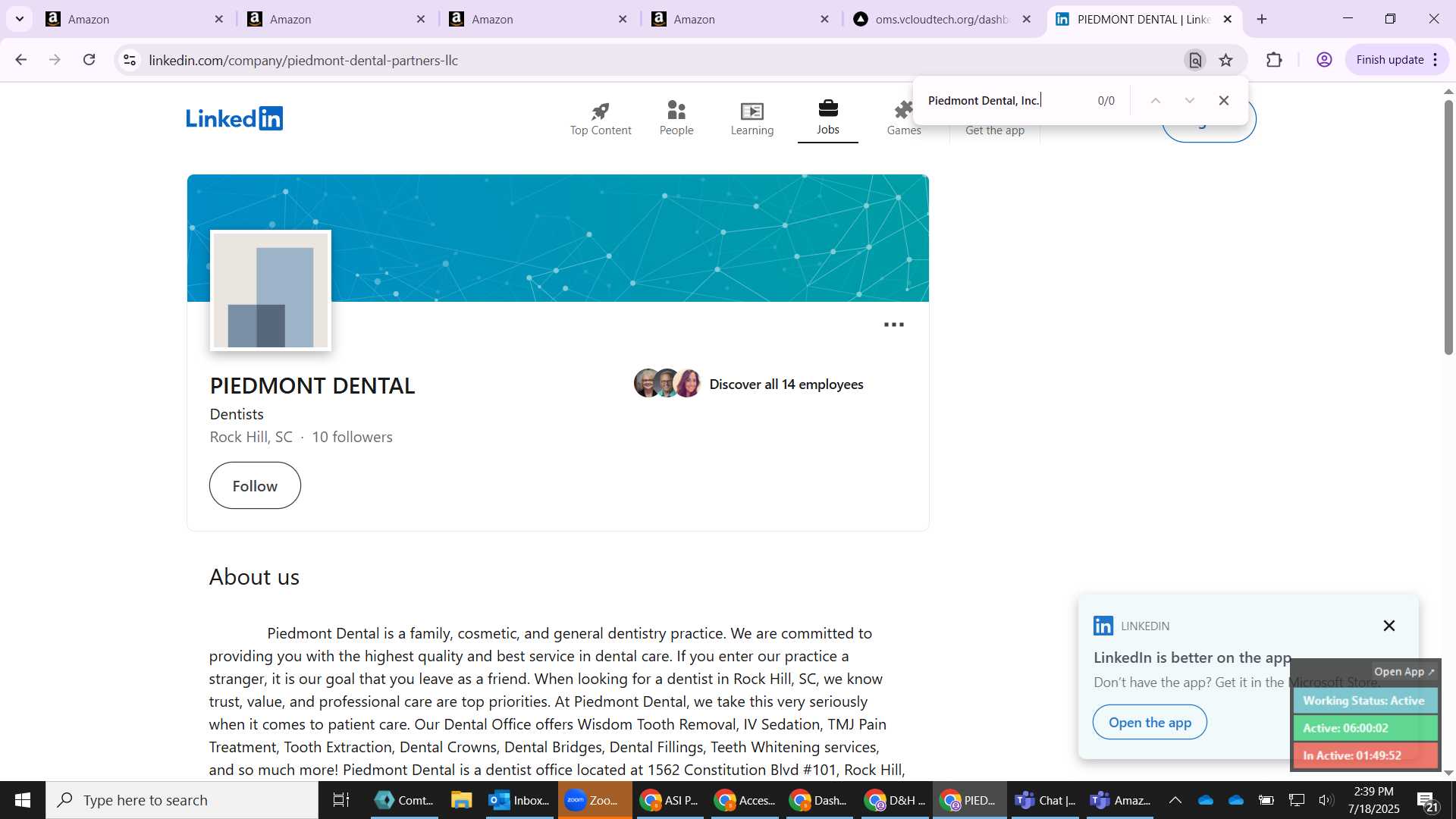Click Type here to search box
This screenshot has height=819, width=1456.
click(182, 800)
